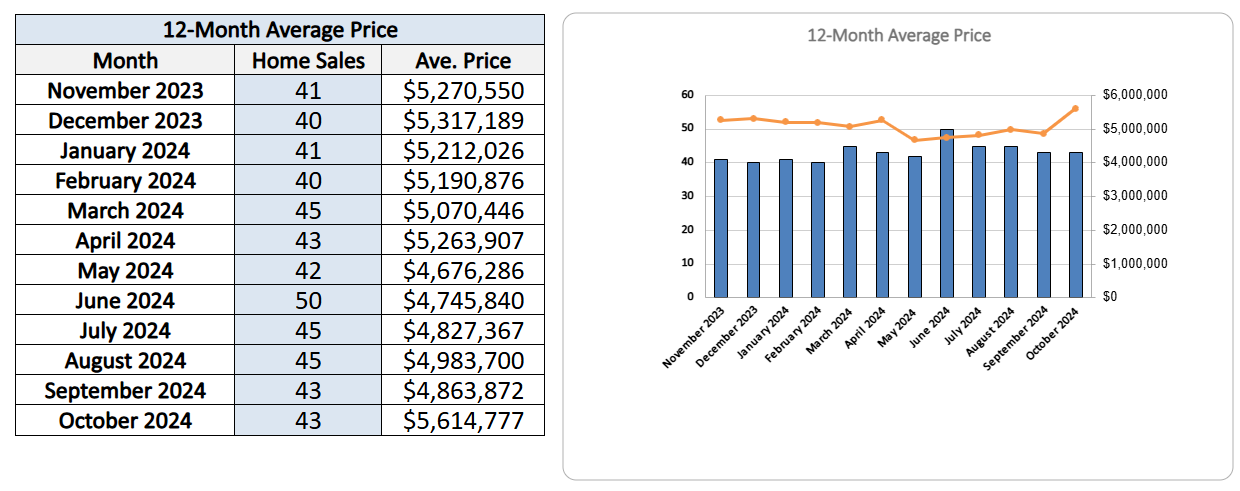
Task: Click the "March 2024" table cell
Action: [125, 210]
